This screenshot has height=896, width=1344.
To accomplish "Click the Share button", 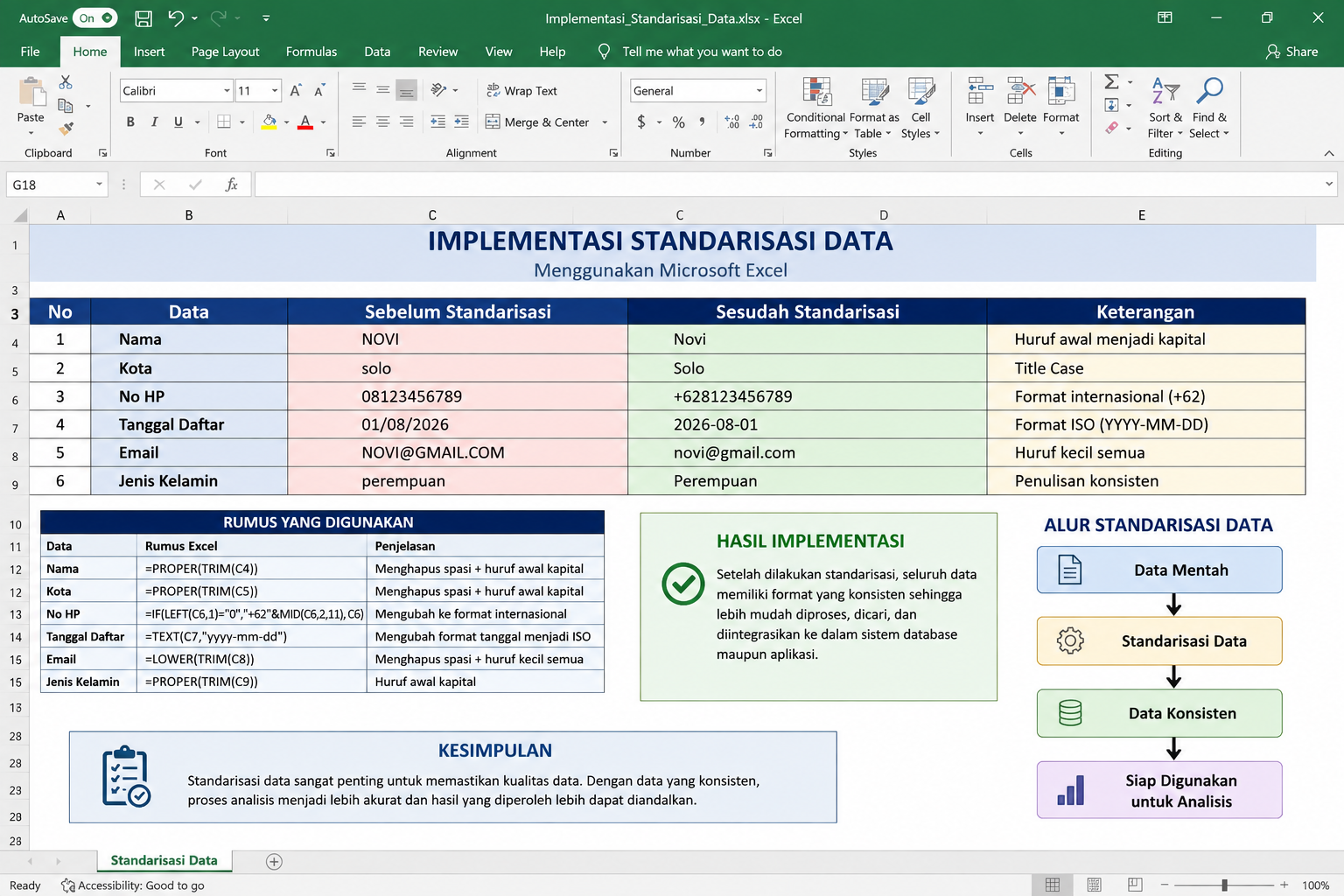I will coord(1291,52).
